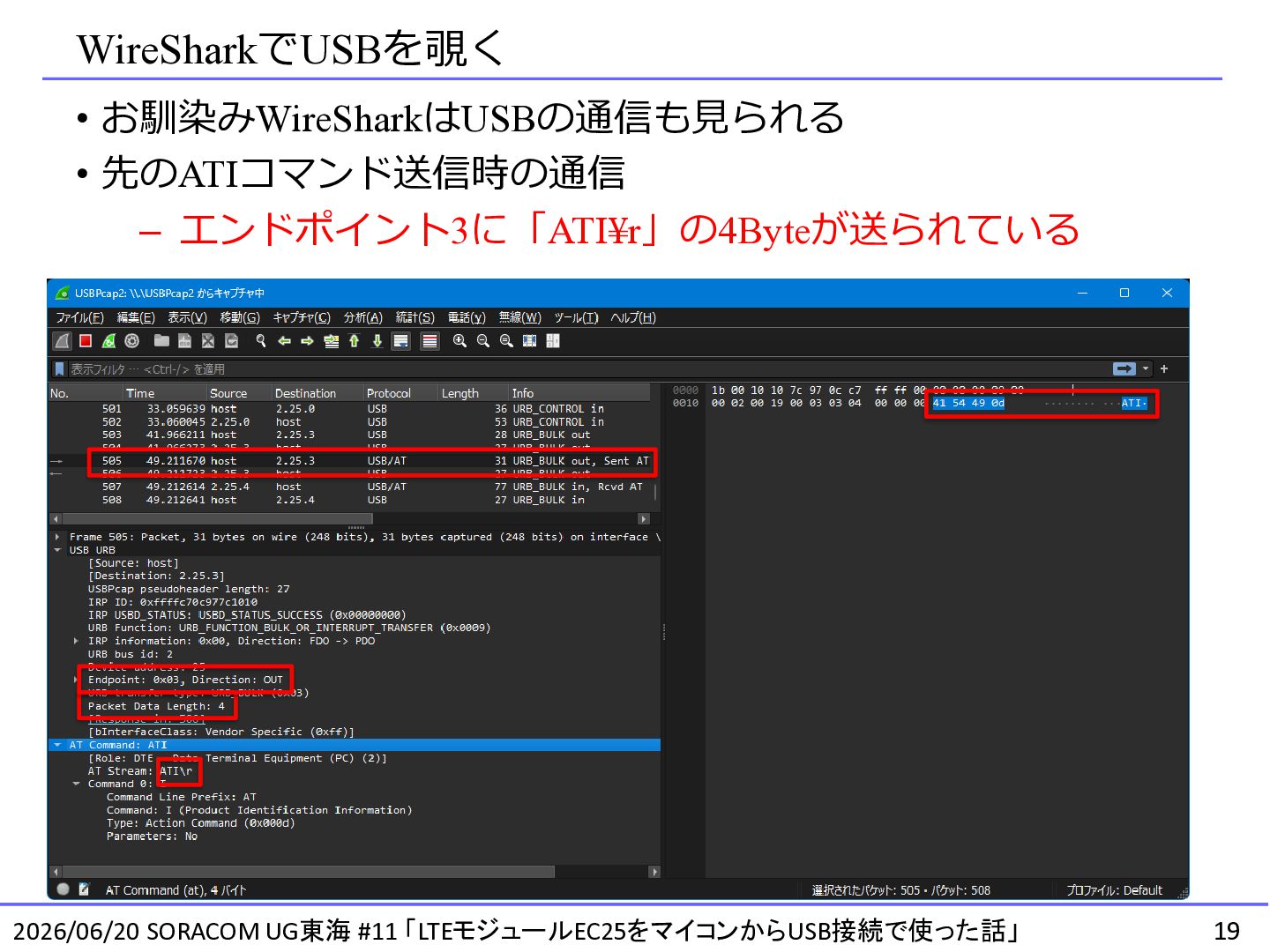This screenshot has width=1270, height=952.
Task: Zoom in on the packet text
Action: click(459, 341)
